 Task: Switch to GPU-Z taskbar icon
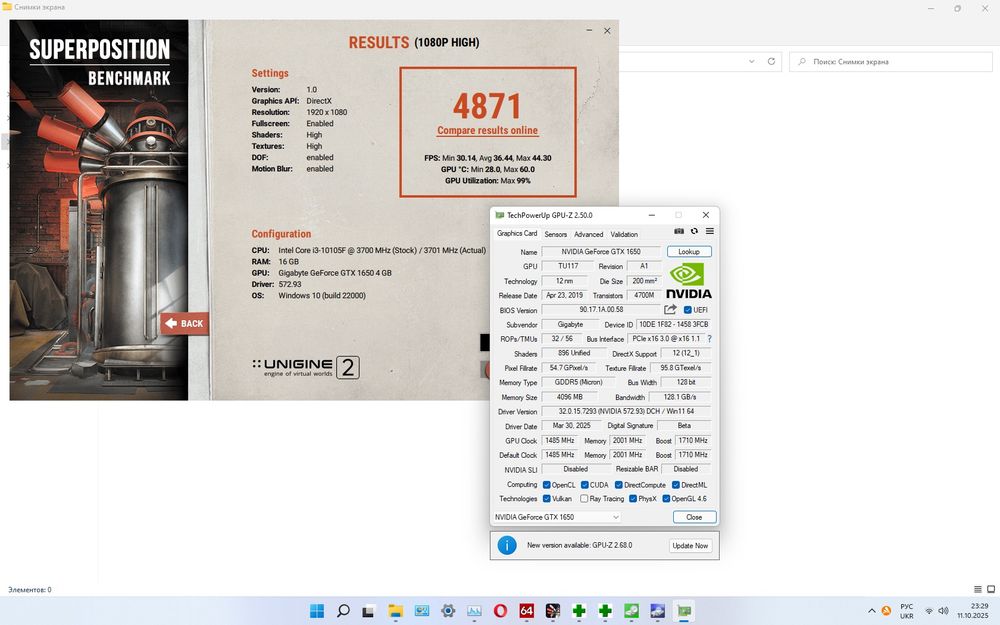(684, 611)
